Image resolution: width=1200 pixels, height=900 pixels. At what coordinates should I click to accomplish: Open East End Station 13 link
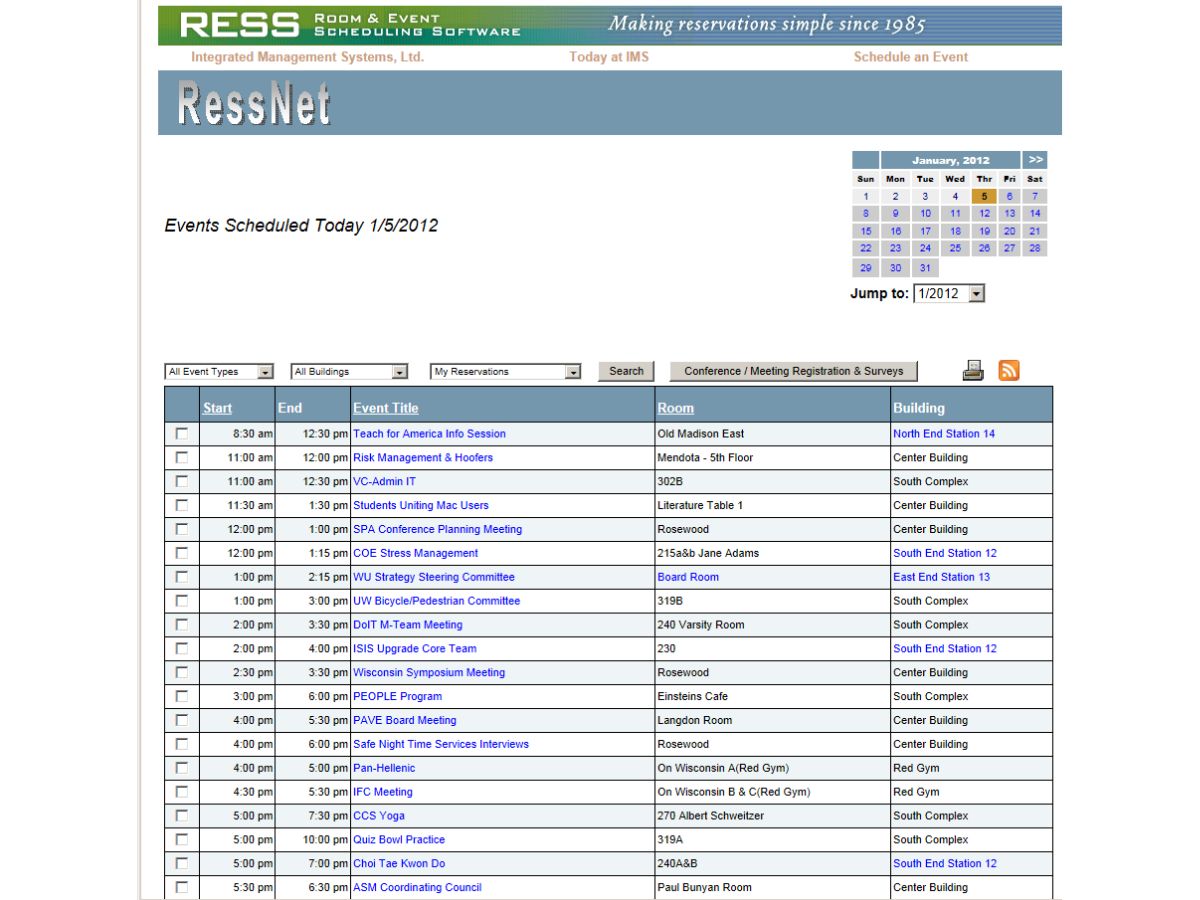(x=942, y=577)
